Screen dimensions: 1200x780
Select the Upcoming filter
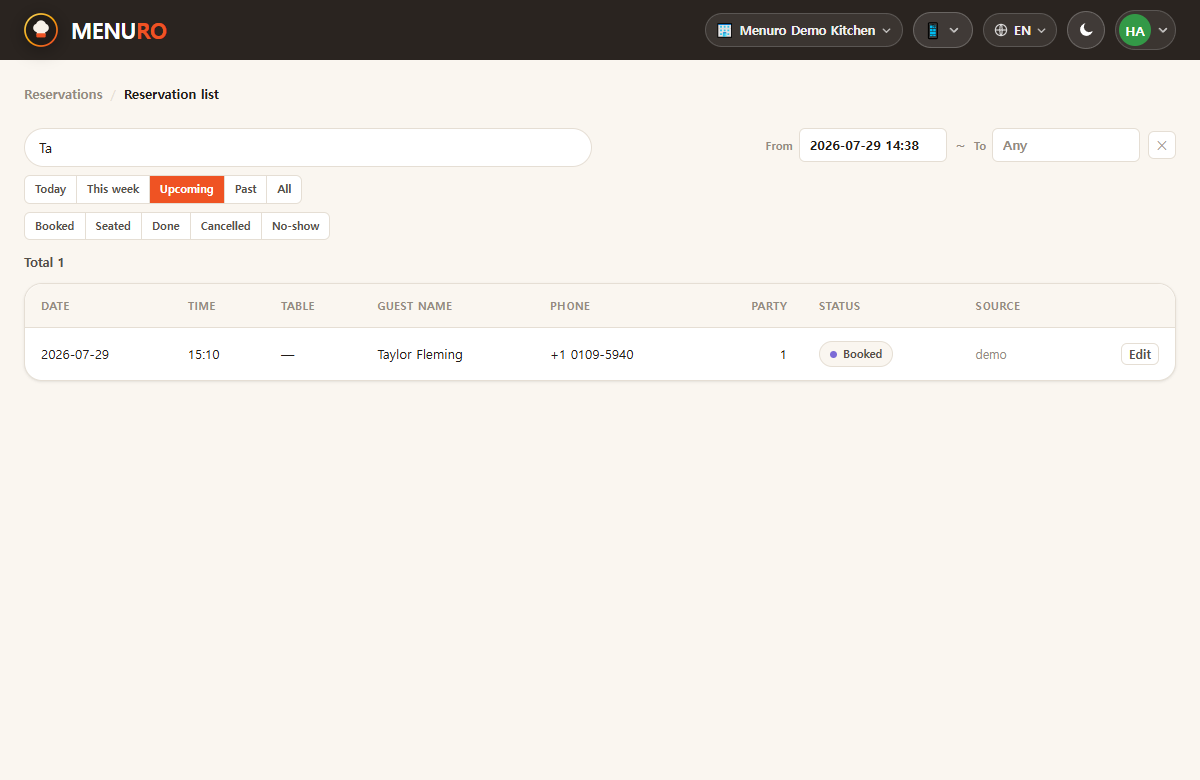tap(187, 189)
